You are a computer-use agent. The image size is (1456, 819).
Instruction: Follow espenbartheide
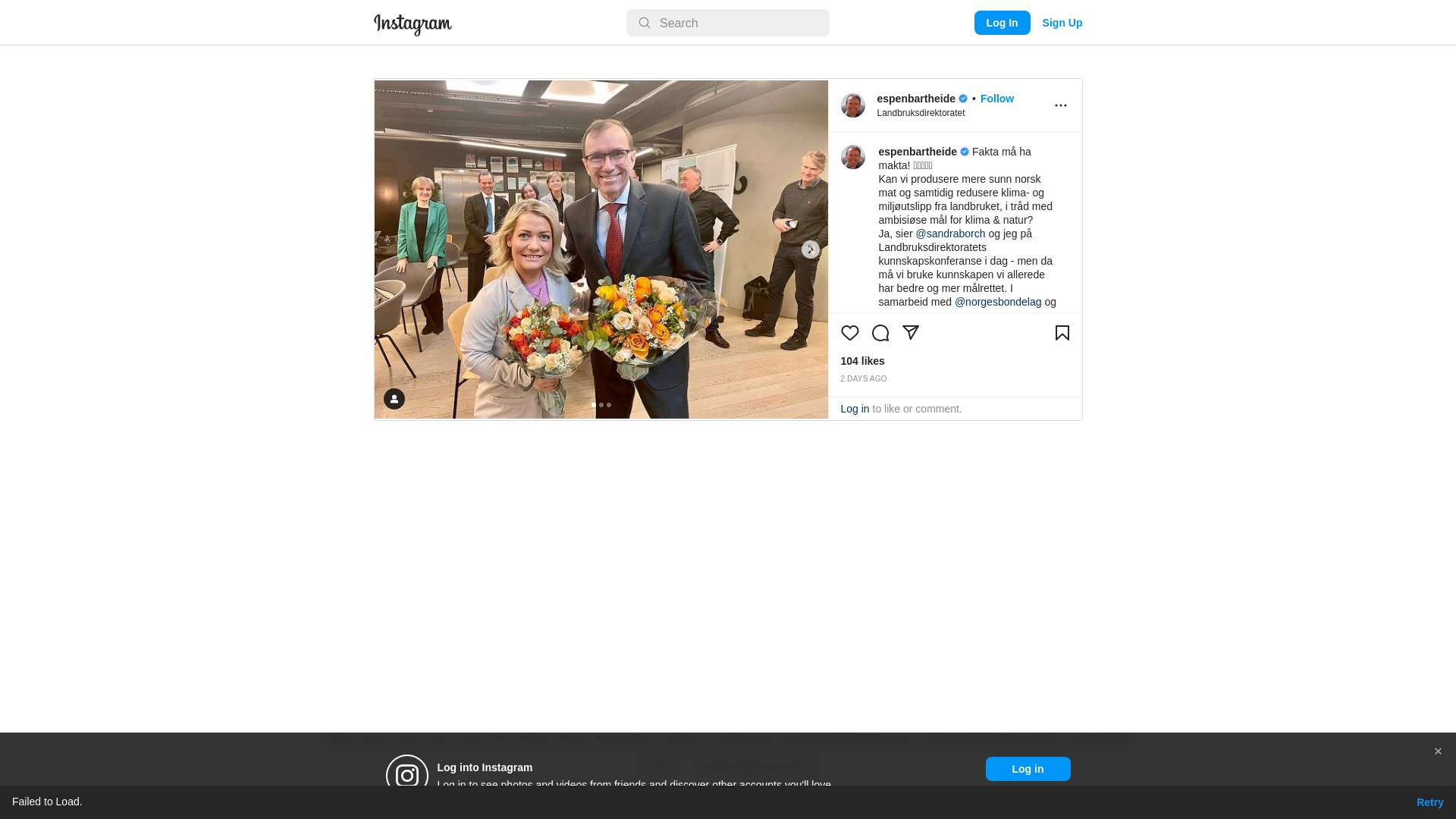[996, 99]
